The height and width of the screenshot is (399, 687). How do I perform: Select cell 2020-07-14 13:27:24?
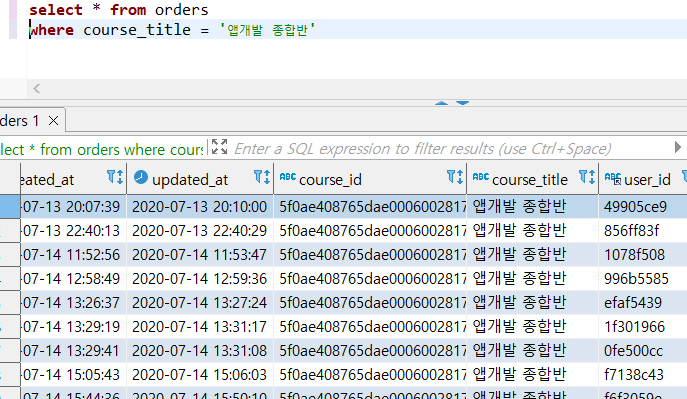click(x=200, y=303)
